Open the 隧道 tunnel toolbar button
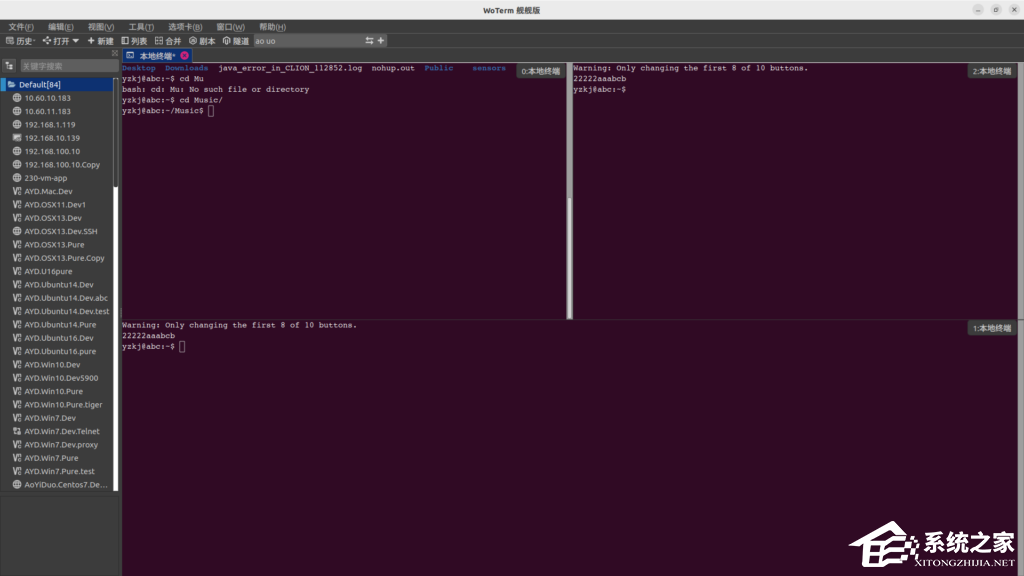The height and width of the screenshot is (576, 1024). (x=236, y=40)
